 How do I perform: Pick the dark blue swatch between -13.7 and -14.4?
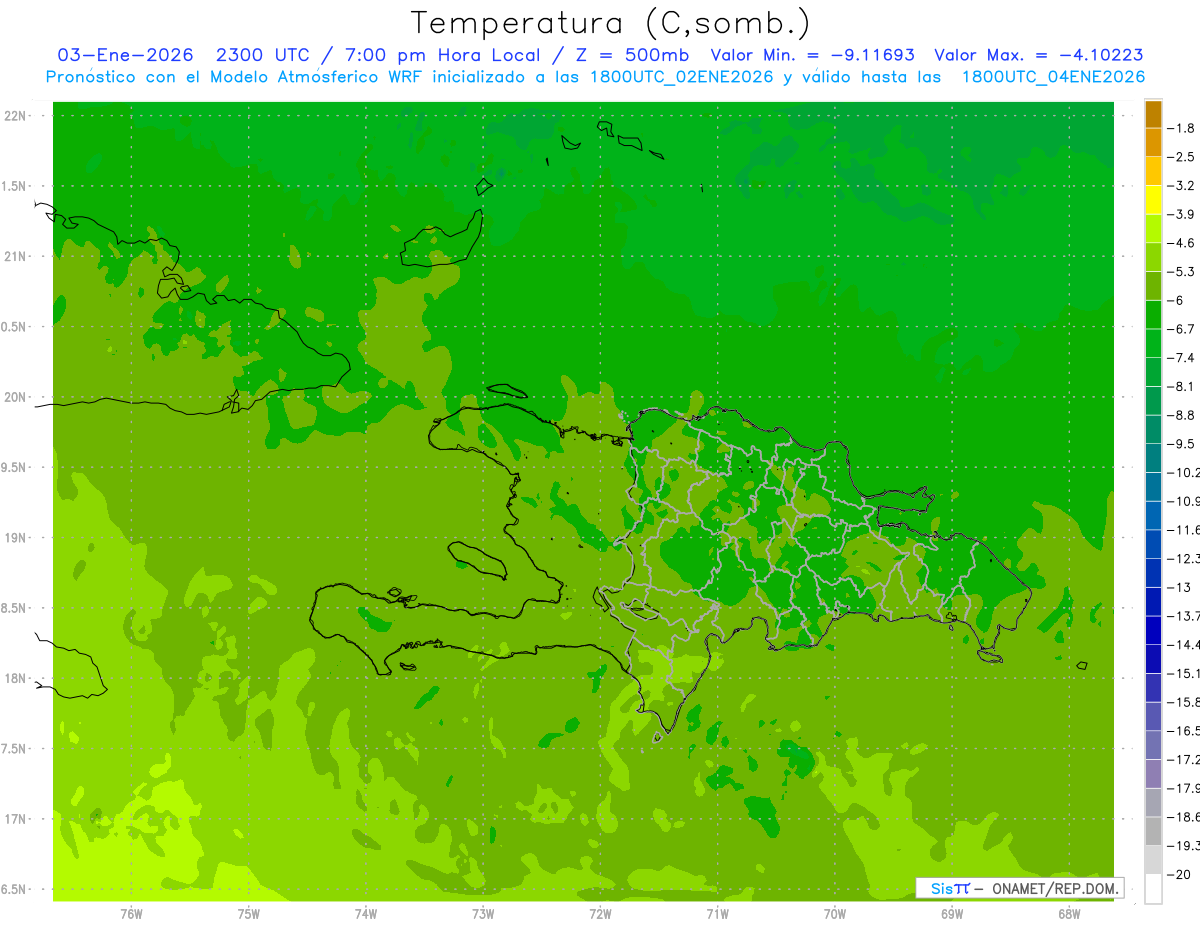pos(1153,631)
